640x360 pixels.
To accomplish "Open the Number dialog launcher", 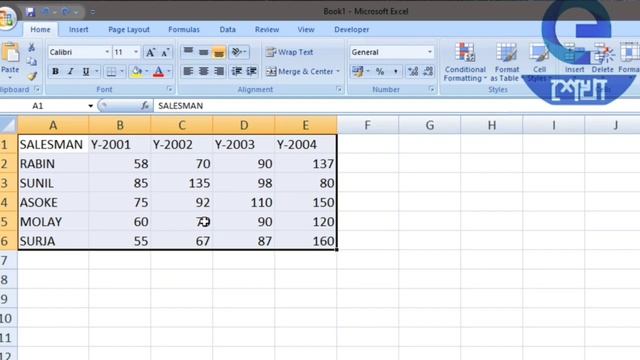I will coord(431,89).
